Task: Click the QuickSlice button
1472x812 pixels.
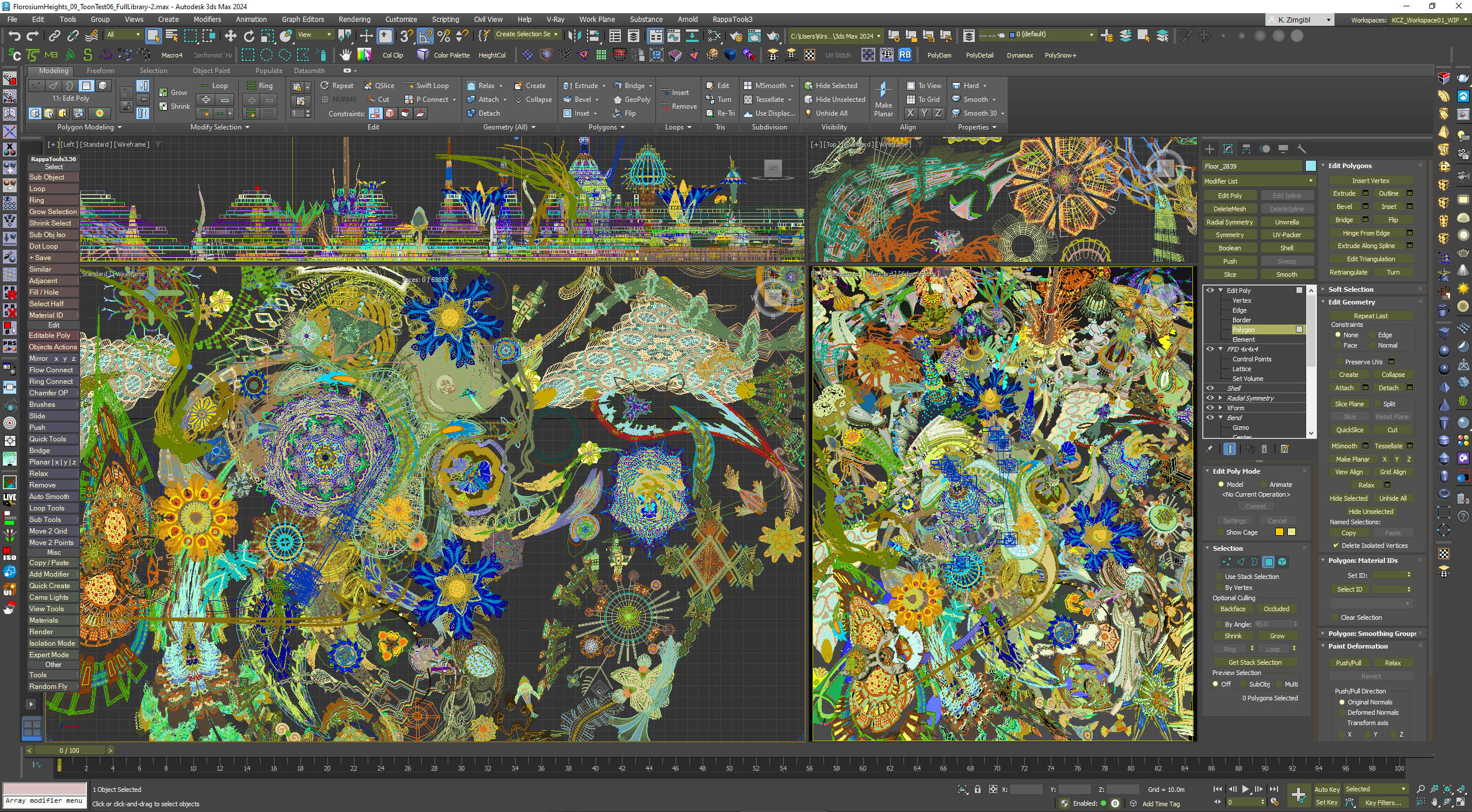Action: pos(1349,430)
